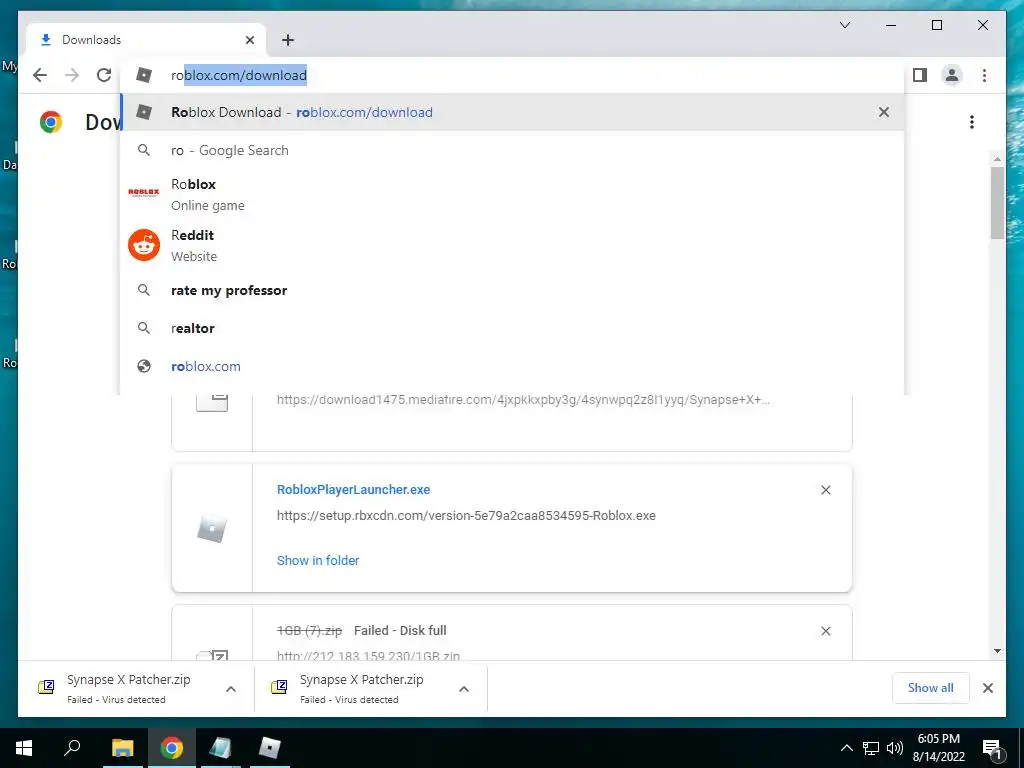Open Windows Start menu
The height and width of the screenshot is (768, 1024).
click(x=24, y=748)
